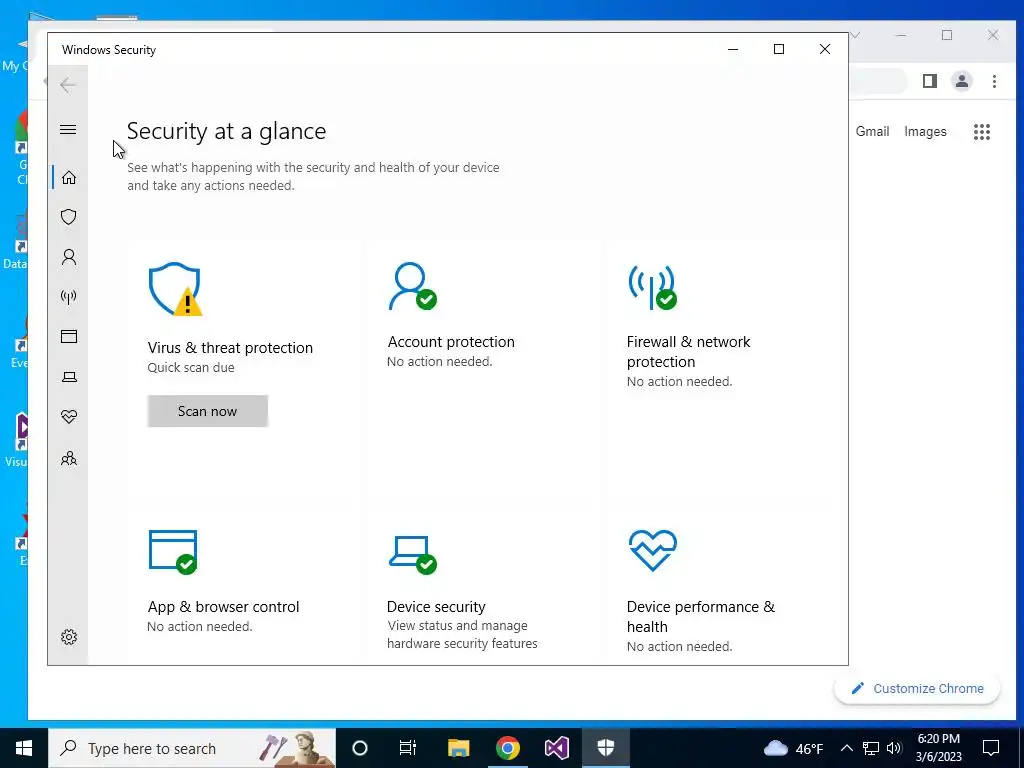Open the Windows Start menu
Screen dimensions: 1024x768
[x=24, y=748]
